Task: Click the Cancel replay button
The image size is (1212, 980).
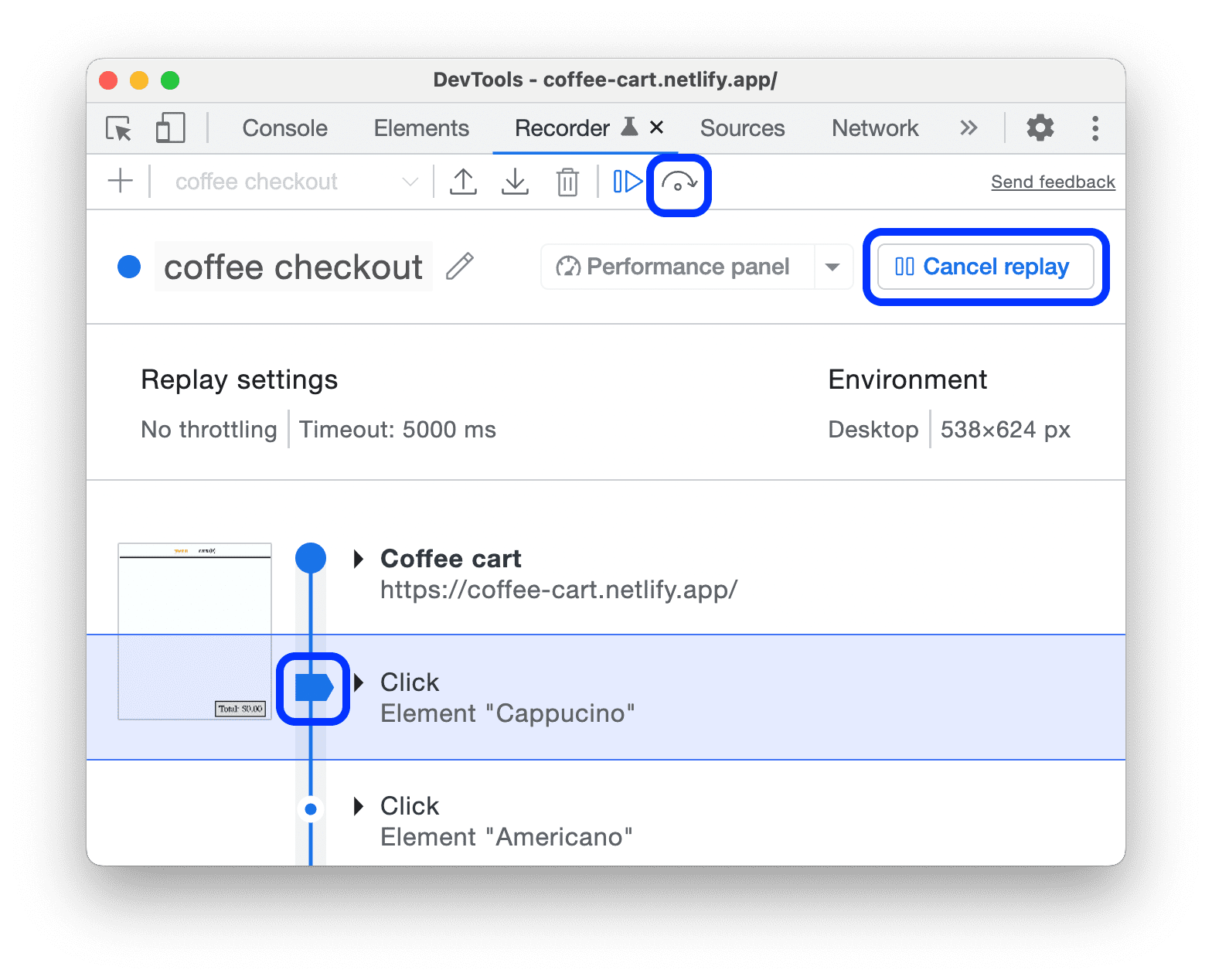Action: click(985, 267)
